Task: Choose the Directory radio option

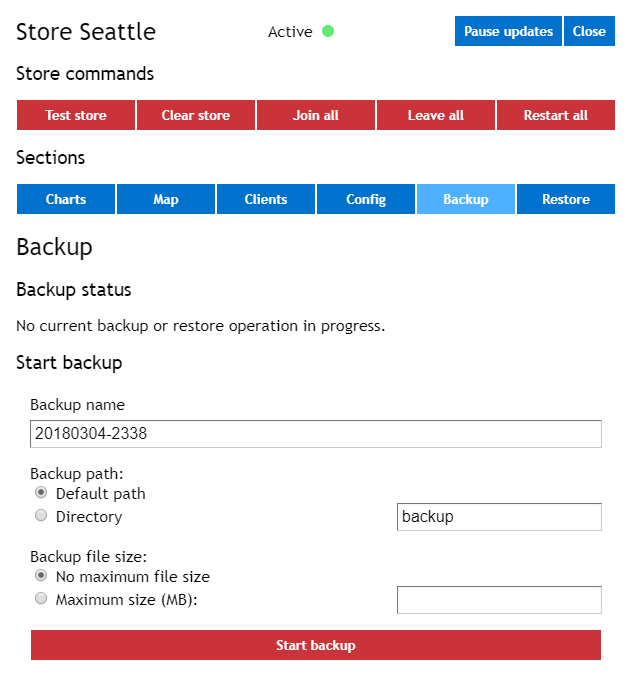Action: point(41,516)
